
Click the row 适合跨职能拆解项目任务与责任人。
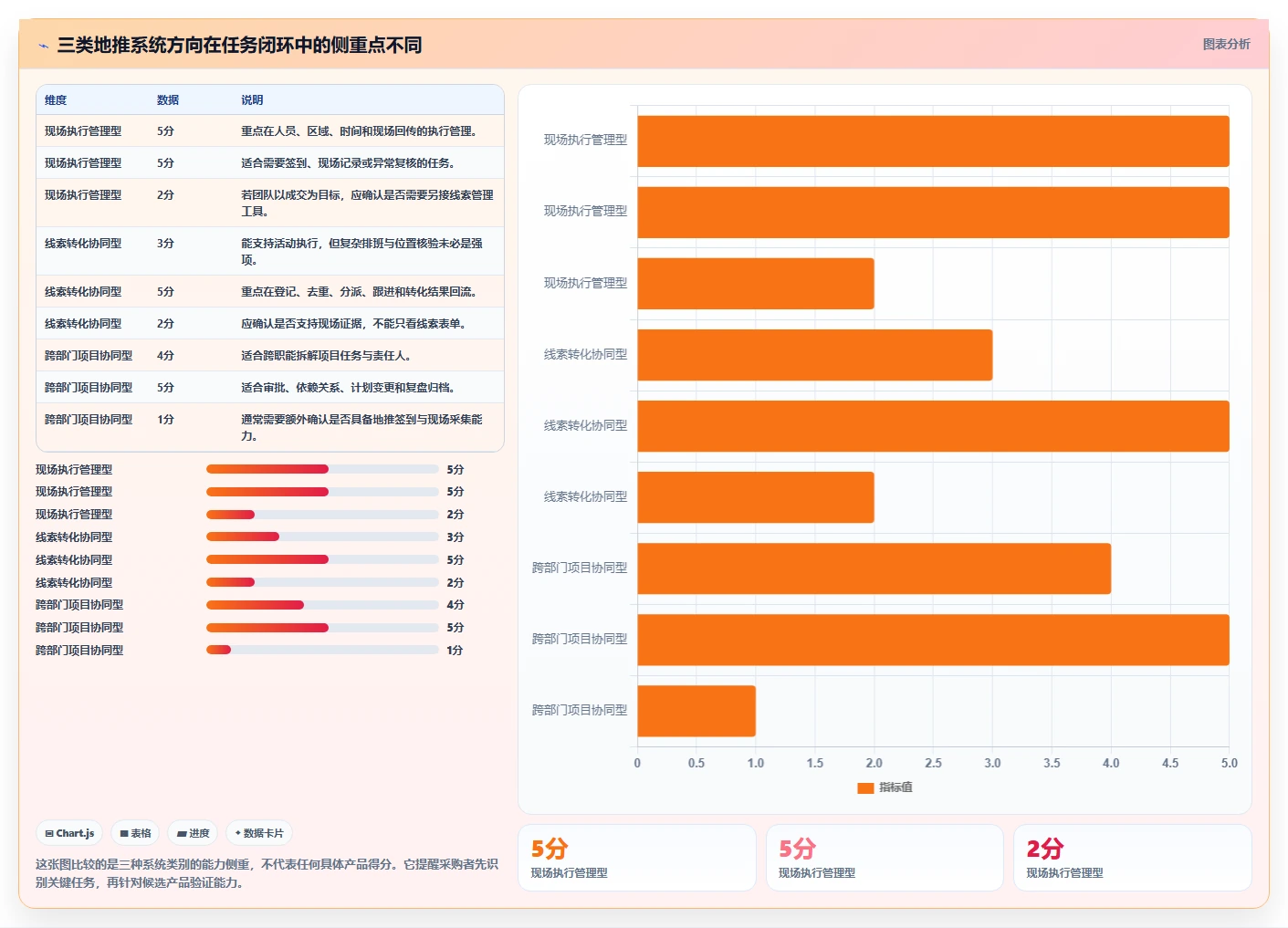click(x=270, y=355)
